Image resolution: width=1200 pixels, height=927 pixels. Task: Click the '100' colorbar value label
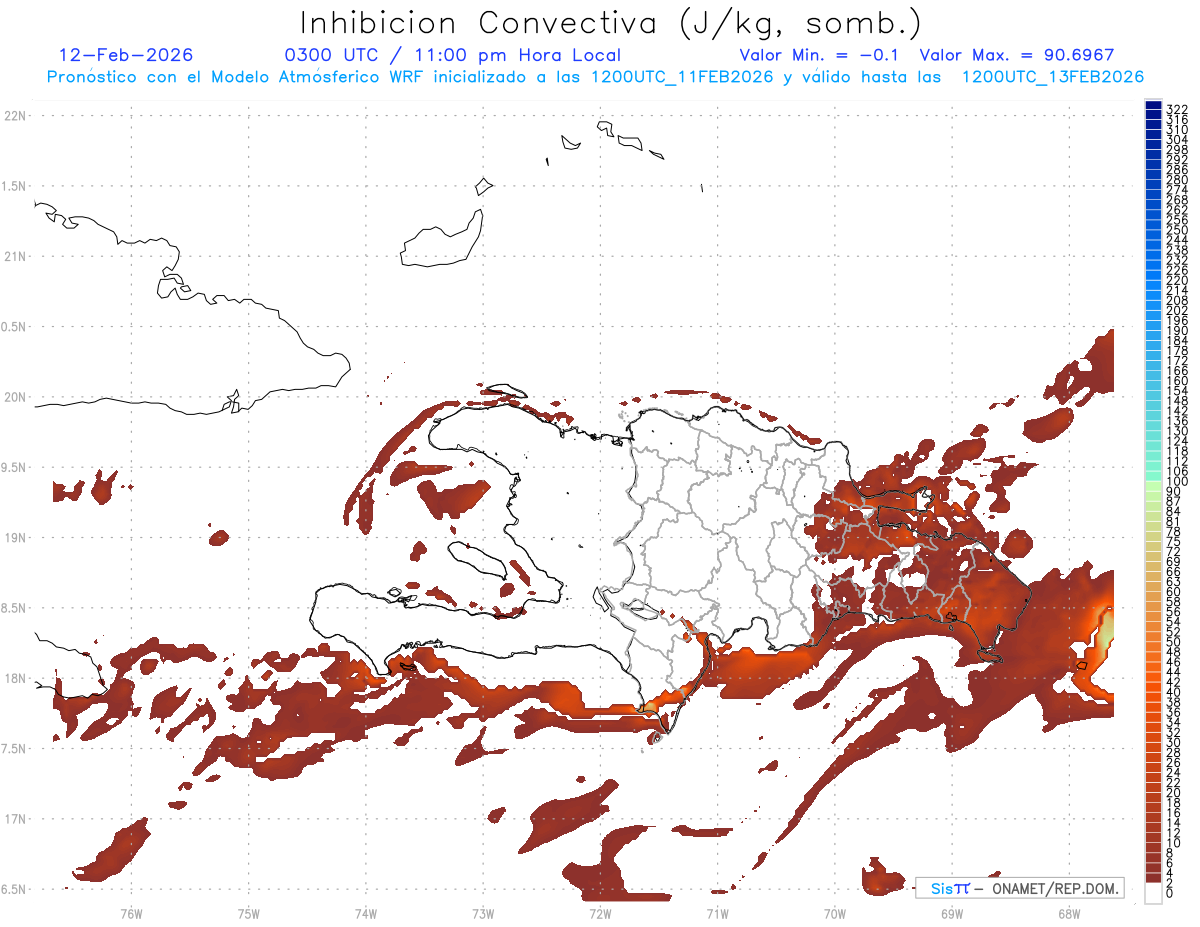tap(1176, 482)
